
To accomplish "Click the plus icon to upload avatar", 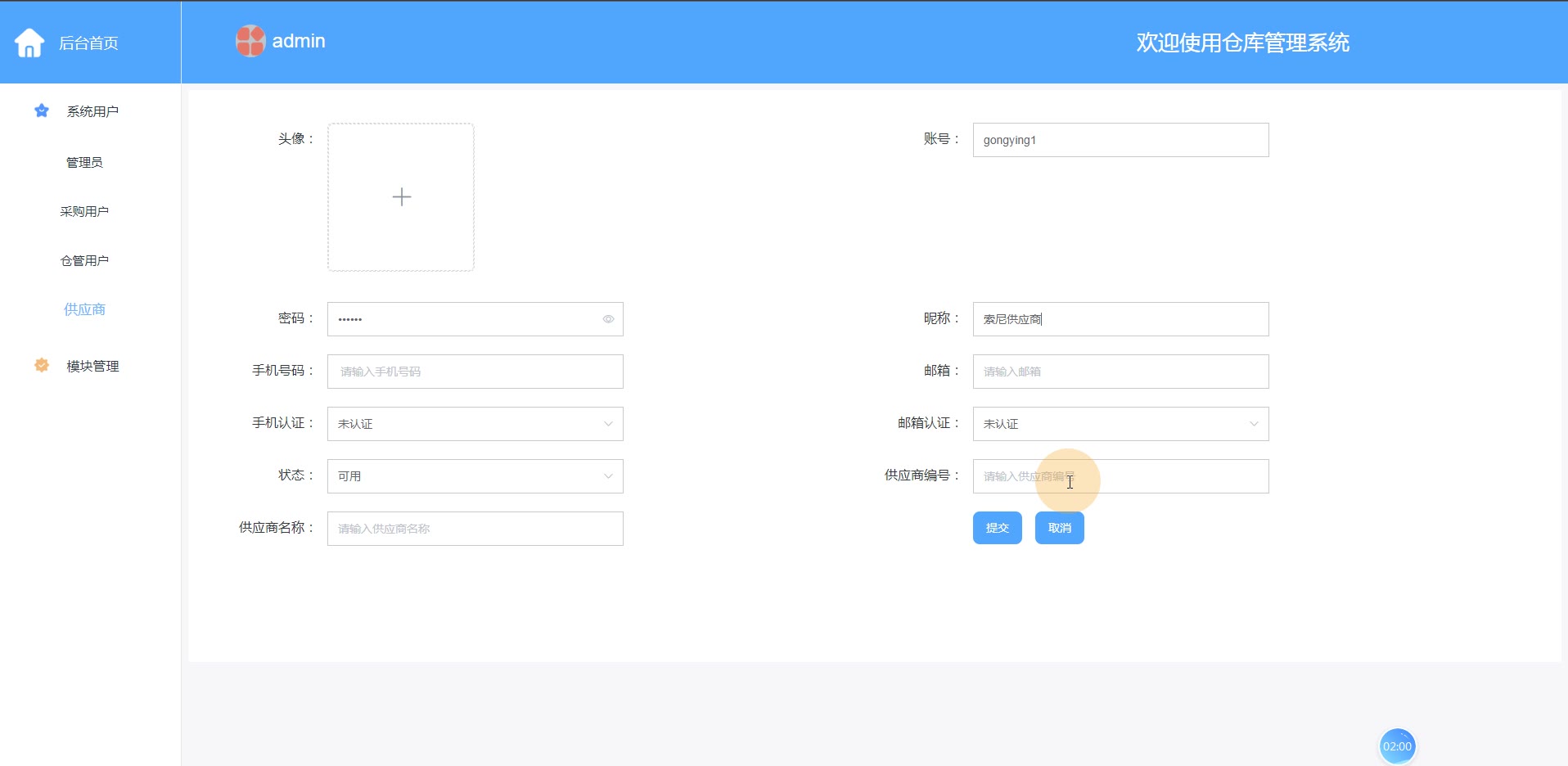I will 401,197.
